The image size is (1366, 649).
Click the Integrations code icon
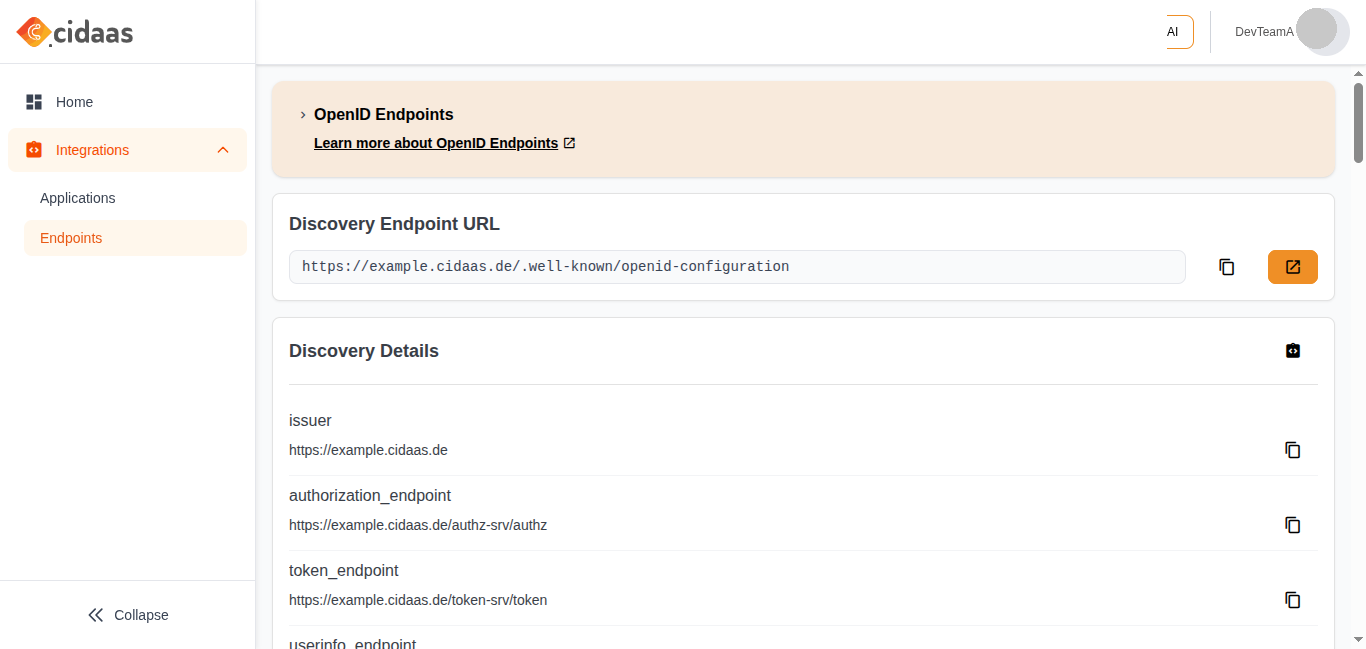tap(34, 150)
